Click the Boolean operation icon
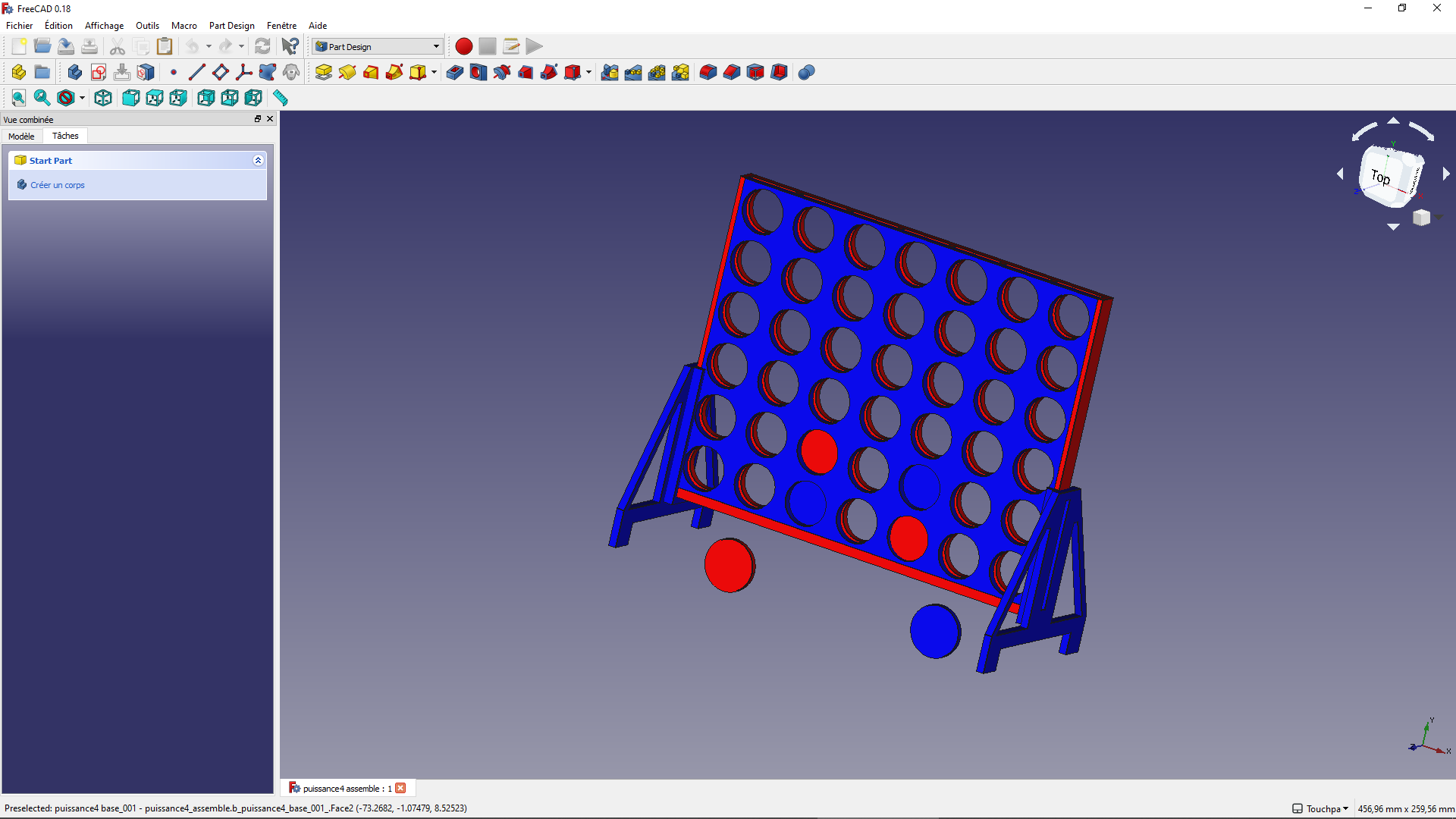This screenshot has height=819, width=1456. pyautogui.click(x=807, y=72)
